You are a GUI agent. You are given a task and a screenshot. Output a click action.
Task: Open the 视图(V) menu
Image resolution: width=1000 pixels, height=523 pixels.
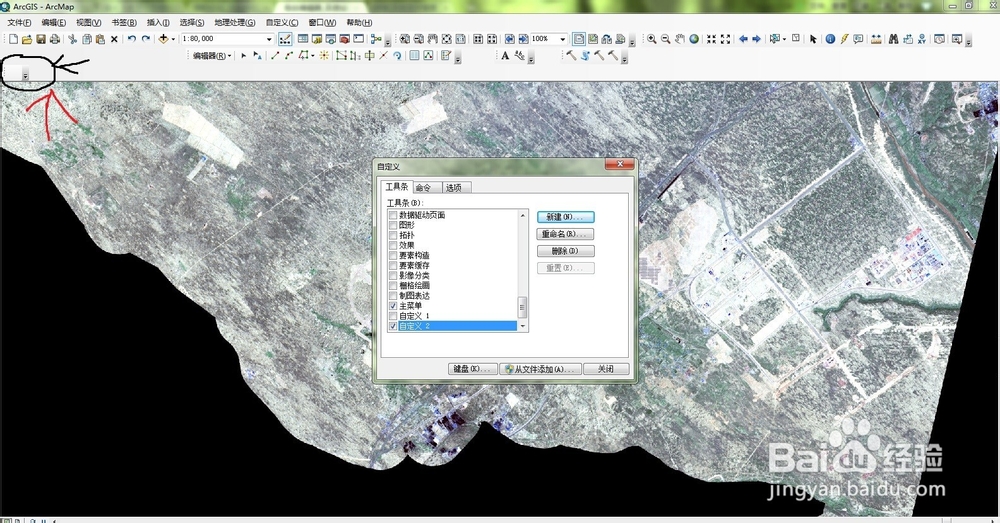89,22
